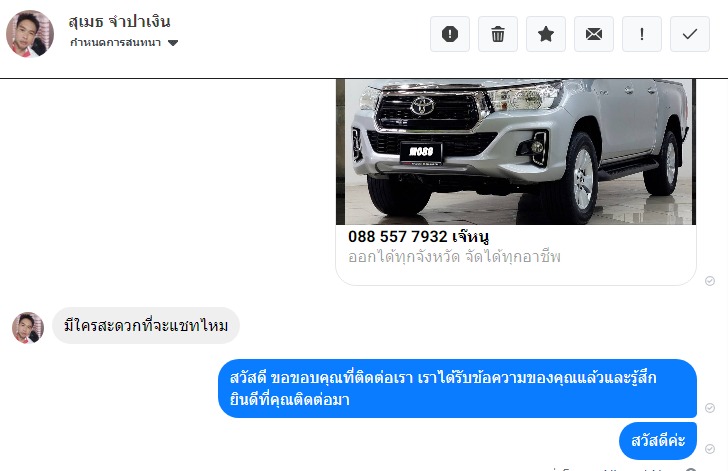728x471 pixels.
Task: Mark conversation unread with envelope icon
Action: [x=594, y=34]
